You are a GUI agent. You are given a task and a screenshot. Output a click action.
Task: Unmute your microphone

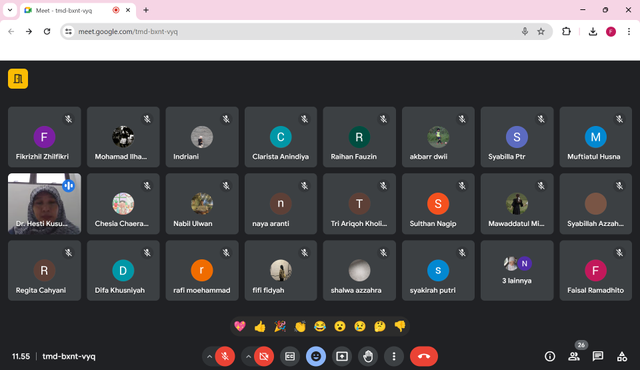(x=225, y=356)
